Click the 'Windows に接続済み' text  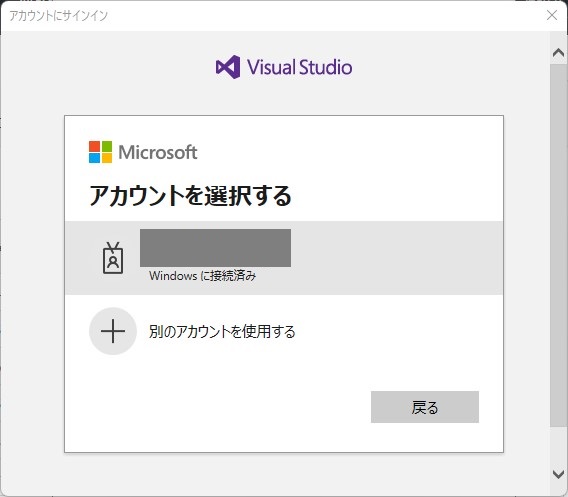(x=202, y=276)
